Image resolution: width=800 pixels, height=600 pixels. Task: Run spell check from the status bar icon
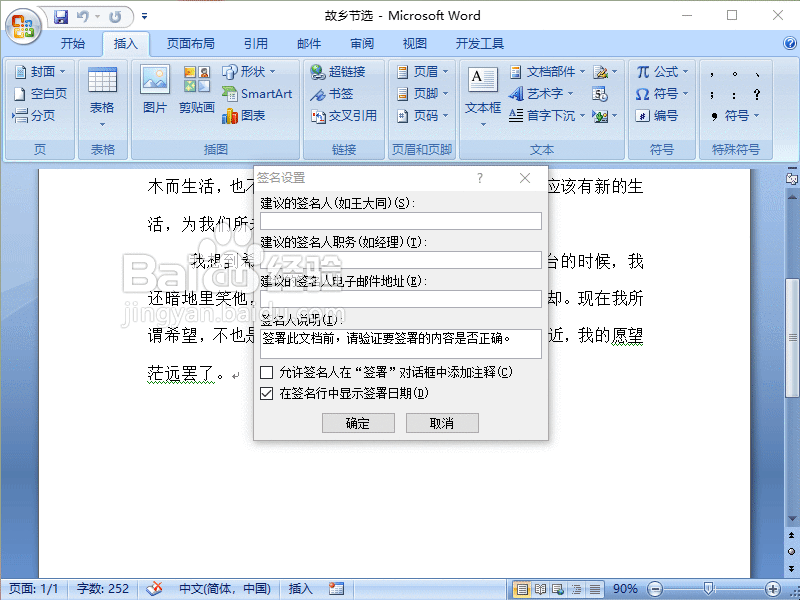(155, 589)
